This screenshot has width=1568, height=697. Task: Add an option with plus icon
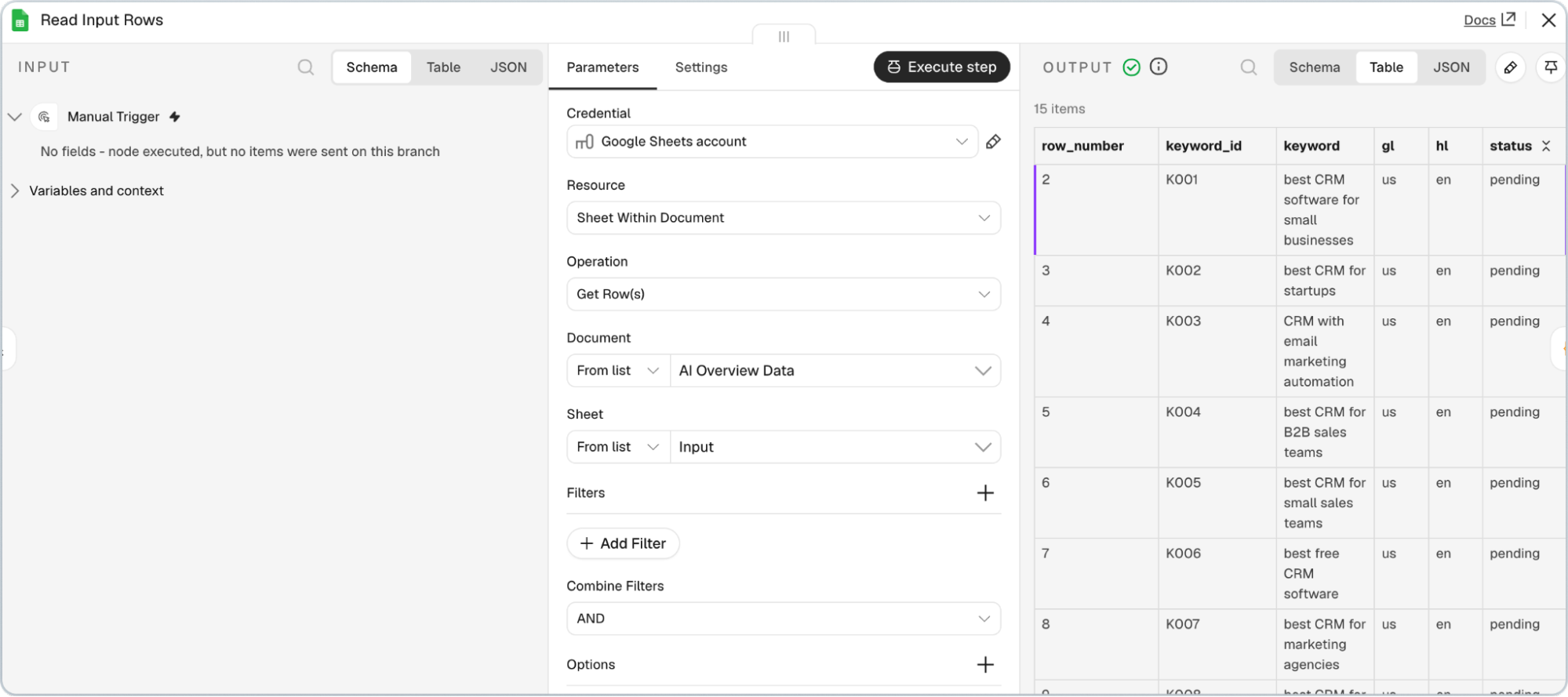point(985,665)
